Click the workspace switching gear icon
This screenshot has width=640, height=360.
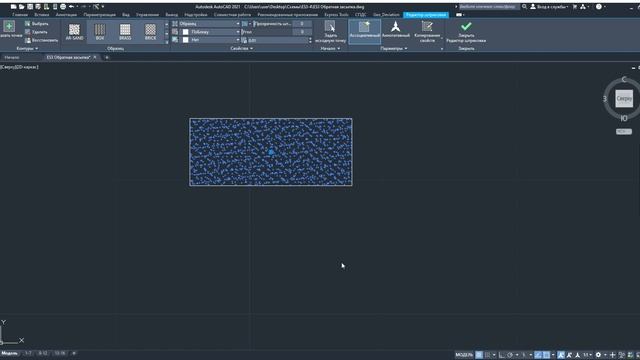coord(598,355)
